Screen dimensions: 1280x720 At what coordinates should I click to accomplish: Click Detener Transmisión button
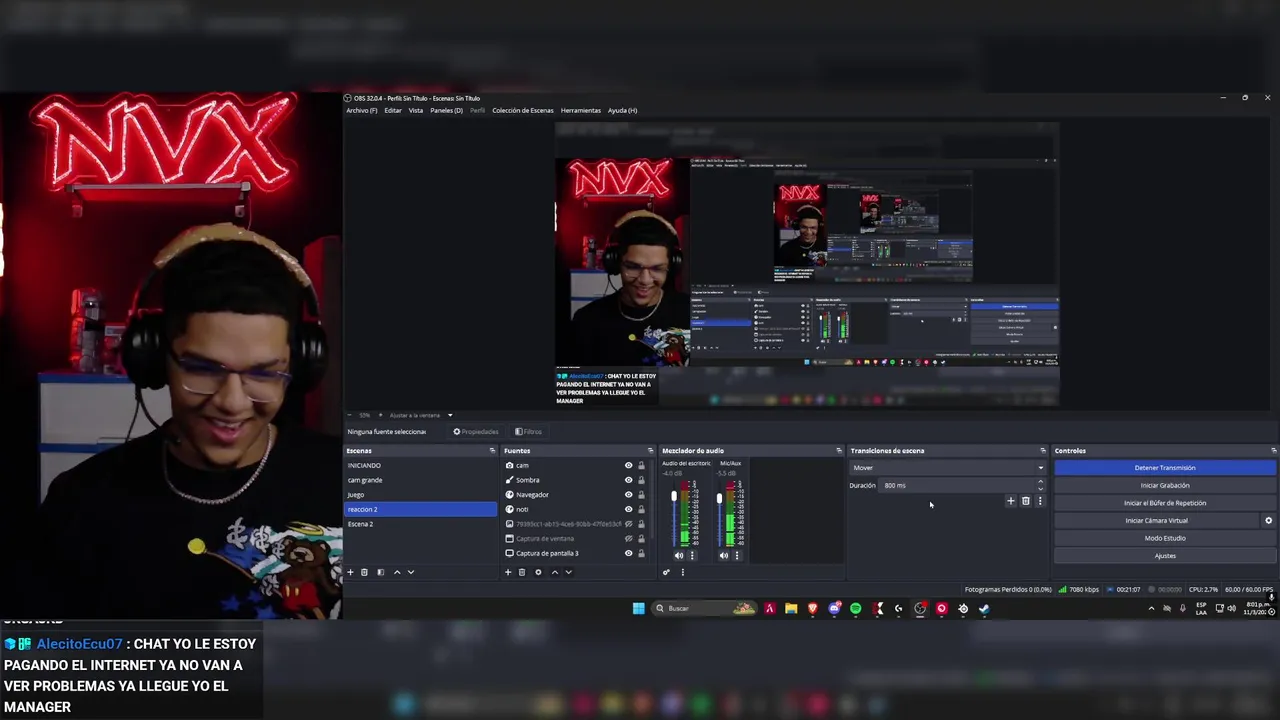1165,467
